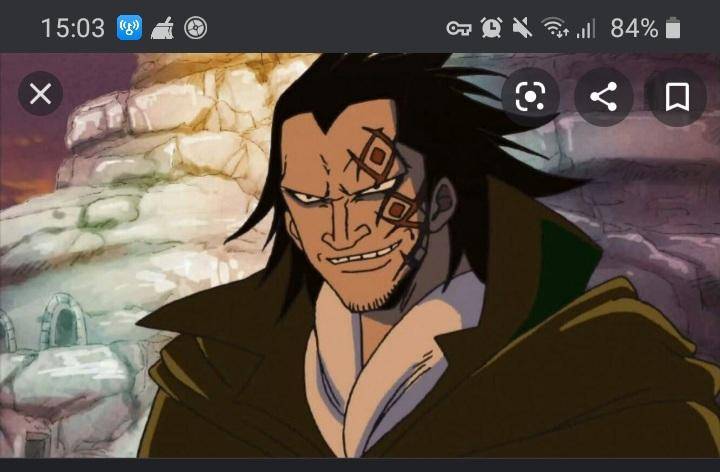Tap the 84% battery percentage text

tap(634, 28)
